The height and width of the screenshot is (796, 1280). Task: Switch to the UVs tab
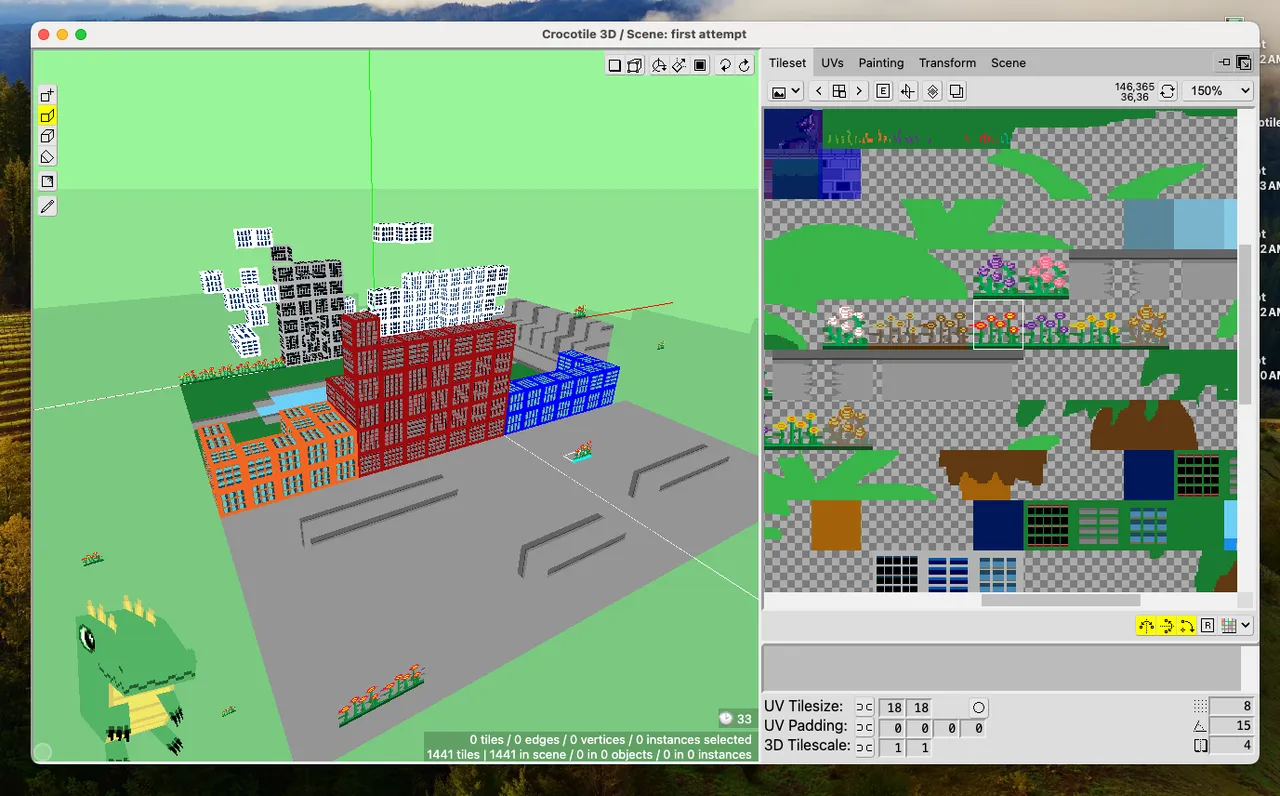pyautogui.click(x=832, y=62)
